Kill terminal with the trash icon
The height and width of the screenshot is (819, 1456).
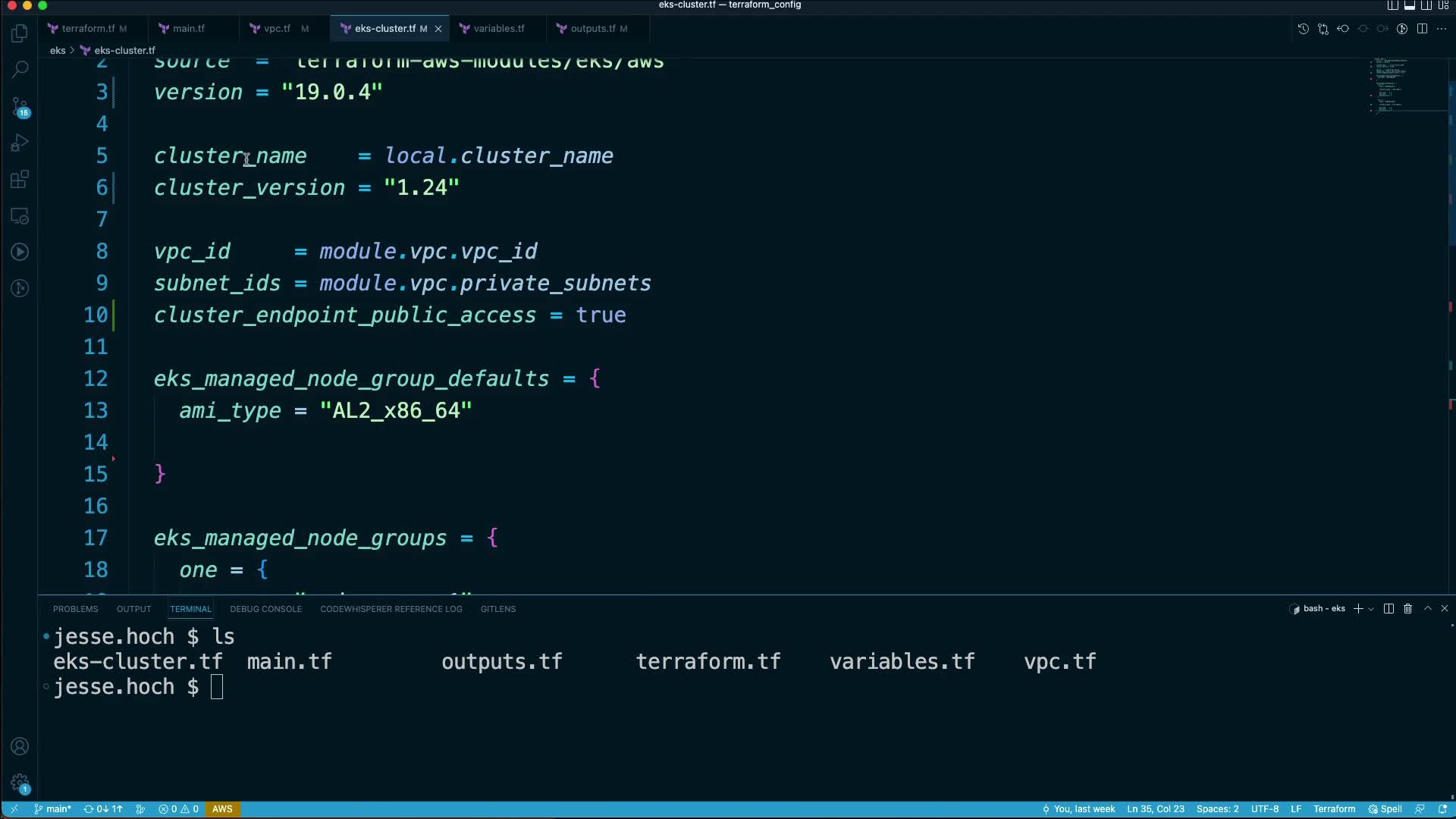click(1407, 609)
